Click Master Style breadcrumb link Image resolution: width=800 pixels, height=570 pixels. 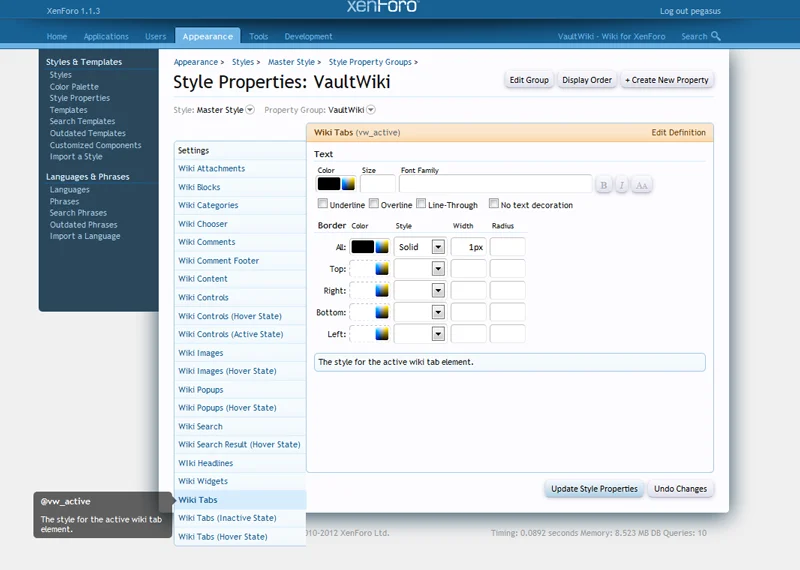[x=291, y=62]
